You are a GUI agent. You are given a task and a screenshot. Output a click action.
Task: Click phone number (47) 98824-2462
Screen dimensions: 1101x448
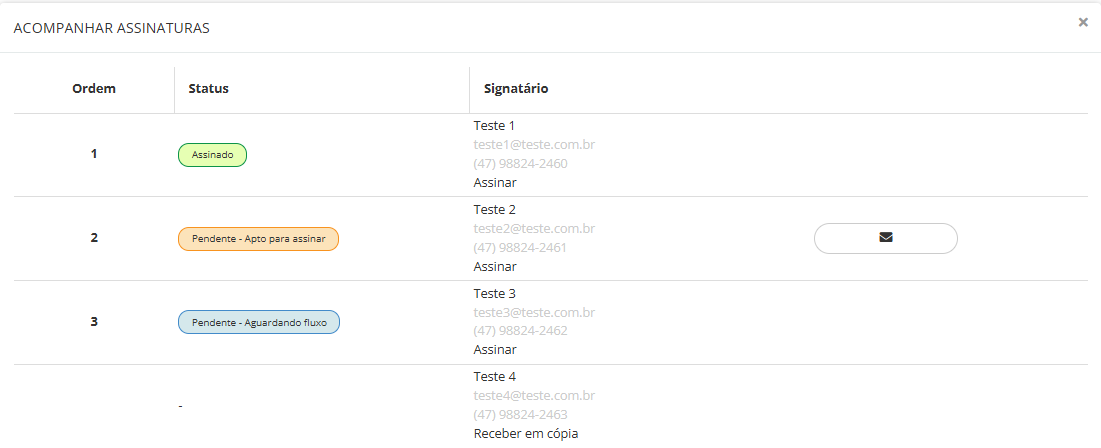(520, 331)
